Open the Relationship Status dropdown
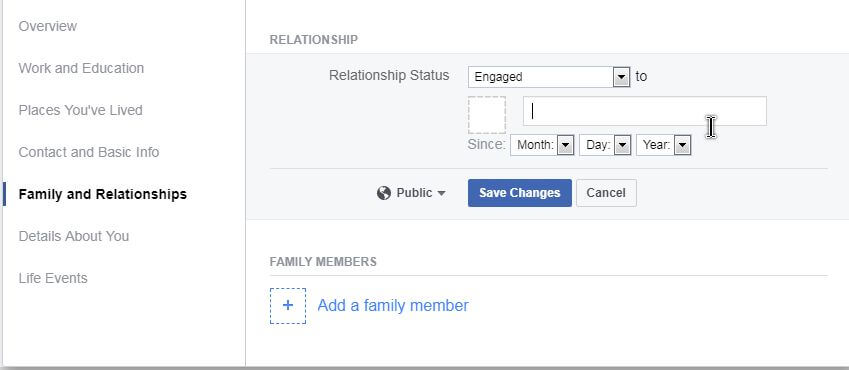This screenshot has width=849, height=370. 549,77
